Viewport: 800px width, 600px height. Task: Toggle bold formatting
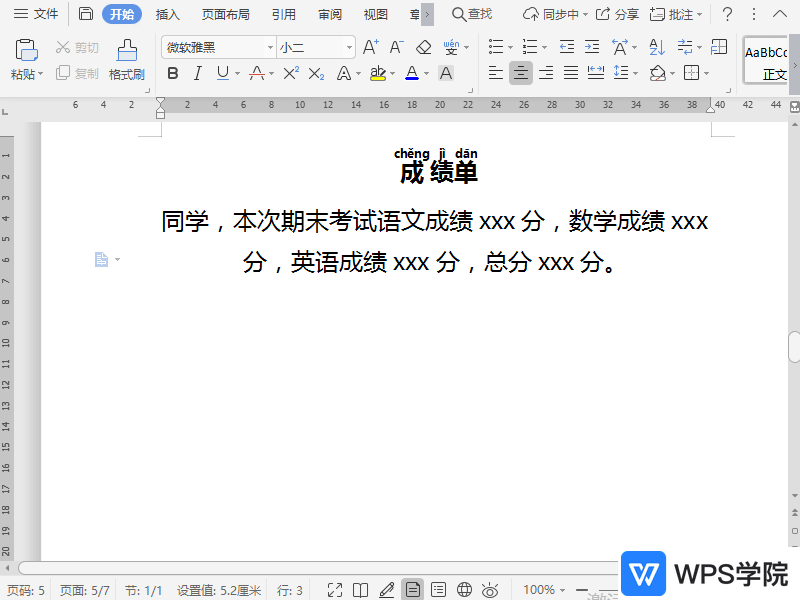[x=171, y=73]
